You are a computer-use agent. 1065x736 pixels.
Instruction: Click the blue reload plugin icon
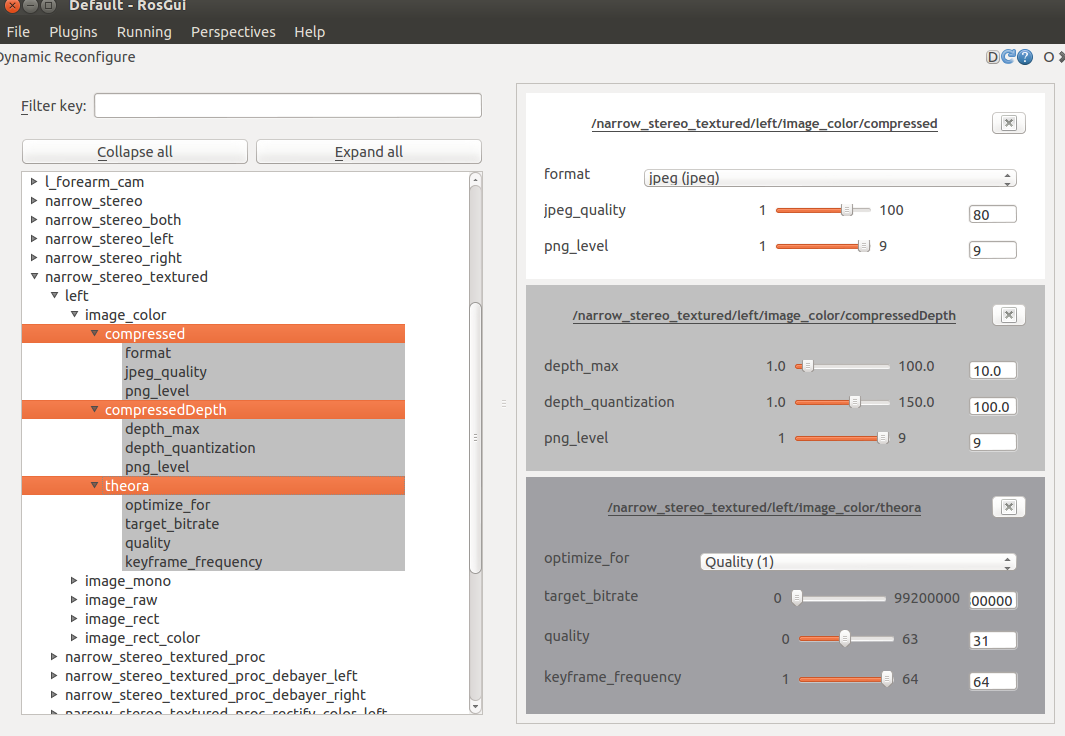(x=1009, y=57)
